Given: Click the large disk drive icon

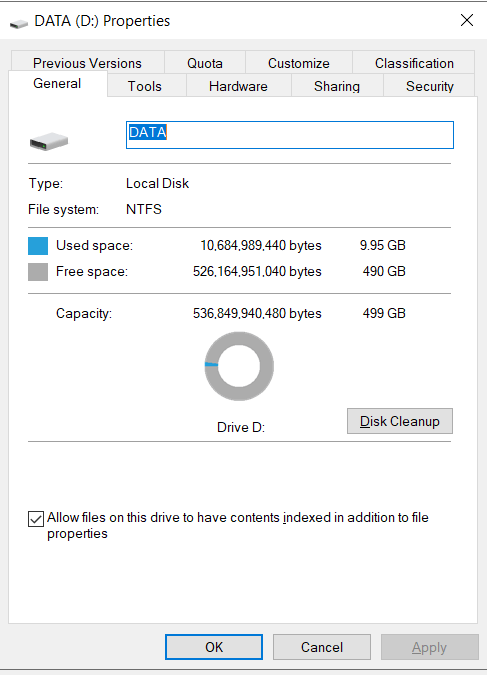Looking at the screenshot, I should coord(49,141).
